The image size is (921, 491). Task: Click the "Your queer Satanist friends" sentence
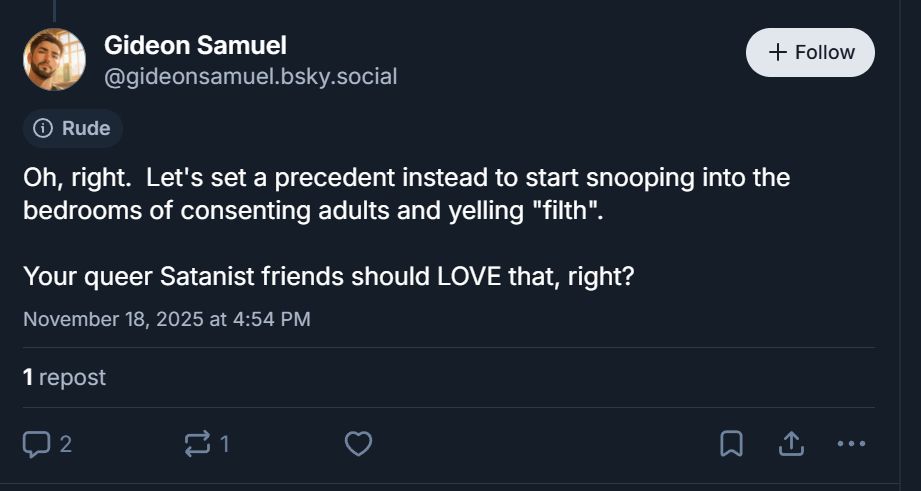click(328, 275)
